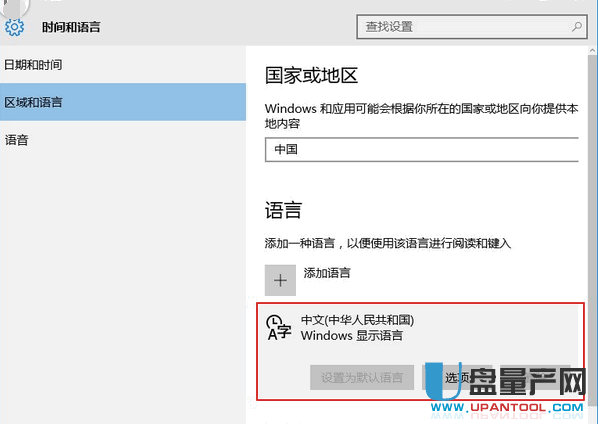Click the vertical scrollbar on the right
The image size is (599, 424).
[592, 229]
